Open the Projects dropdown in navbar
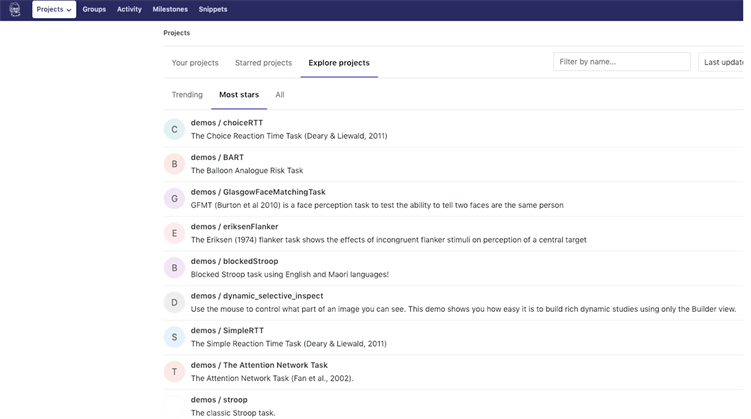The height and width of the screenshot is (419, 751). 54,10
